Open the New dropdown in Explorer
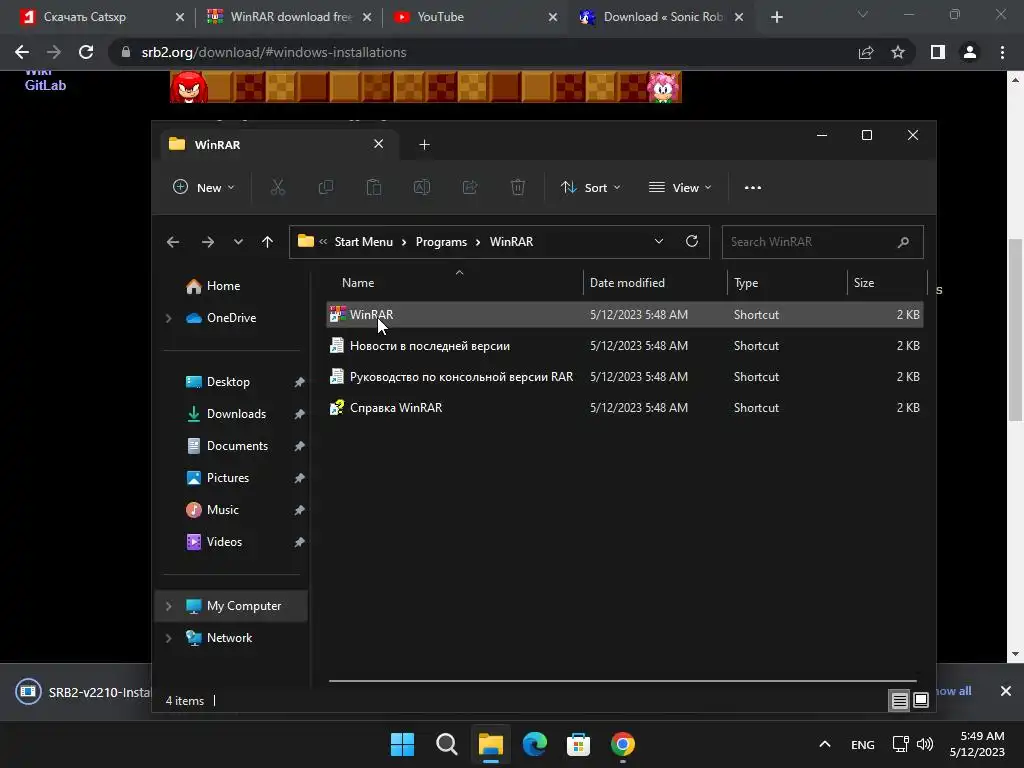The height and width of the screenshot is (768, 1024). (x=204, y=187)
